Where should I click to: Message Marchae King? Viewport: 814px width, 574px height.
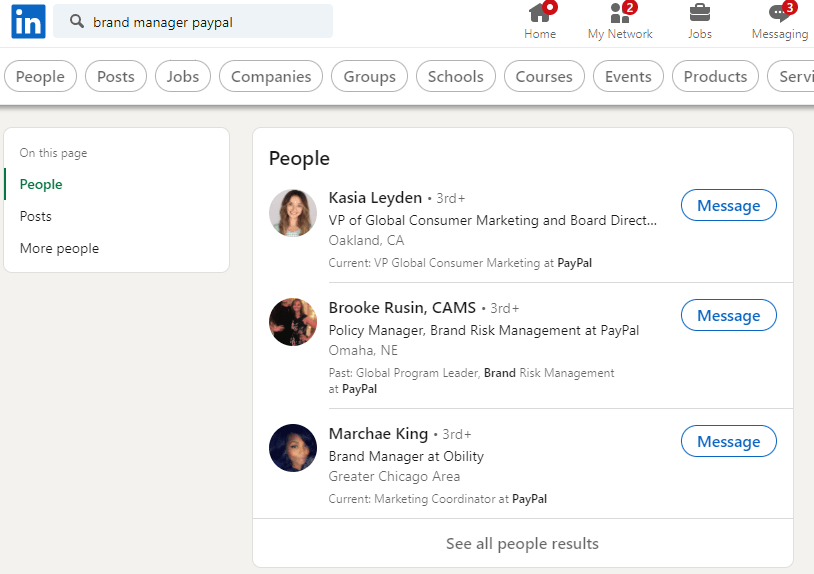pyautogui.click(x=729, y=441)
